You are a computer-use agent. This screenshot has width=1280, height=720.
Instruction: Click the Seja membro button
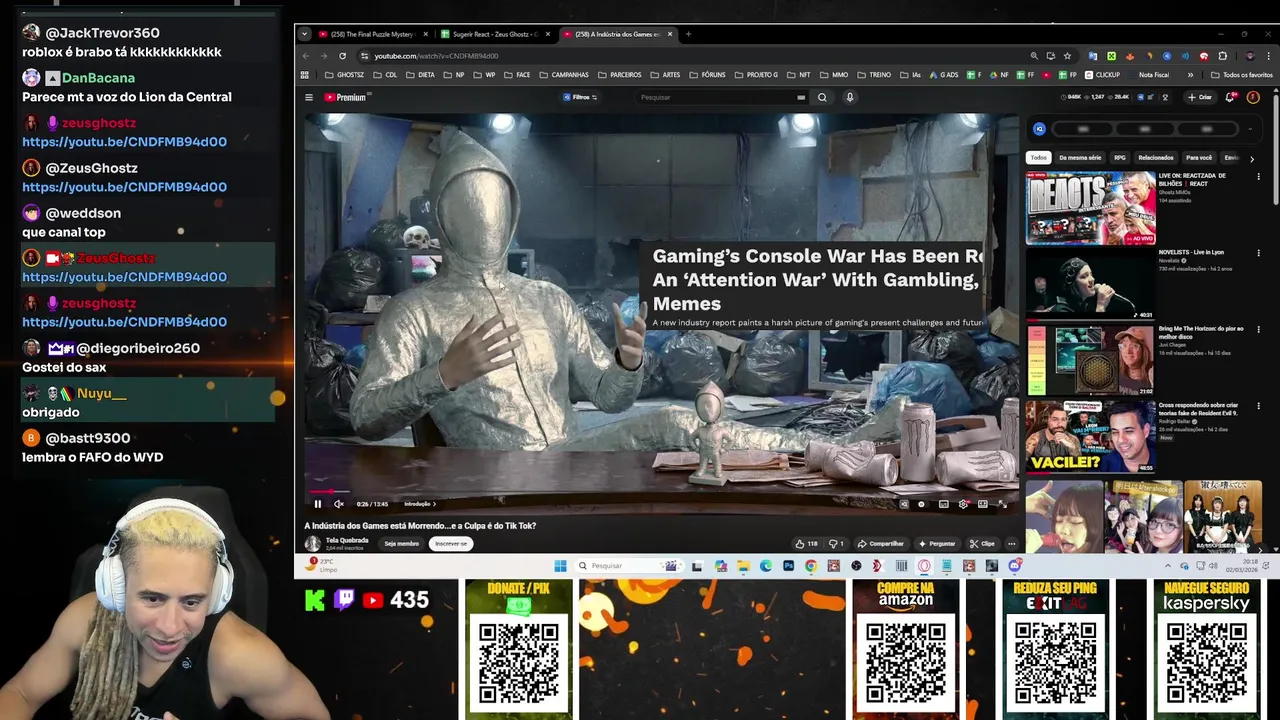[401, 544]
